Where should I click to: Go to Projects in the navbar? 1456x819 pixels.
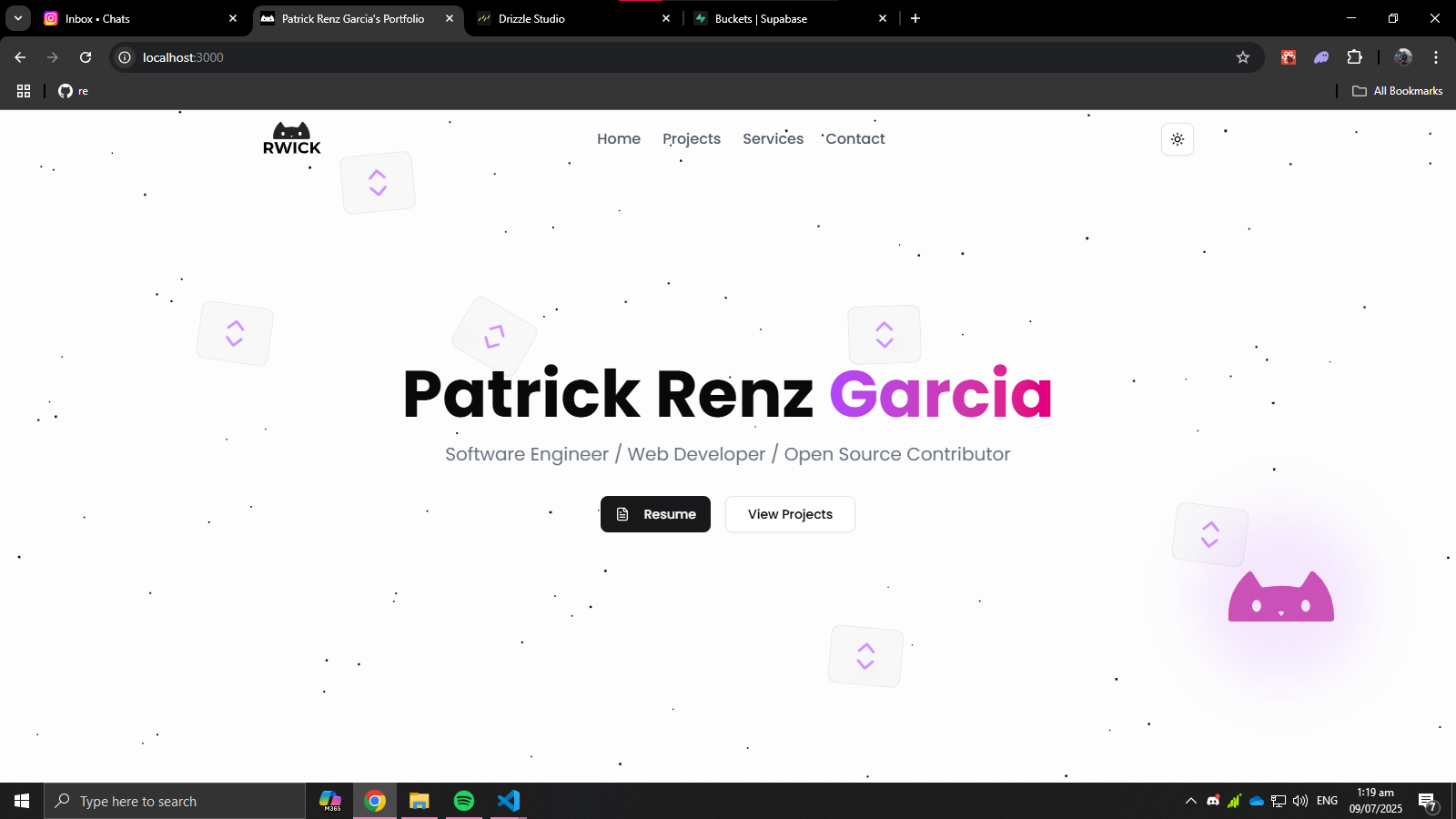692,138
